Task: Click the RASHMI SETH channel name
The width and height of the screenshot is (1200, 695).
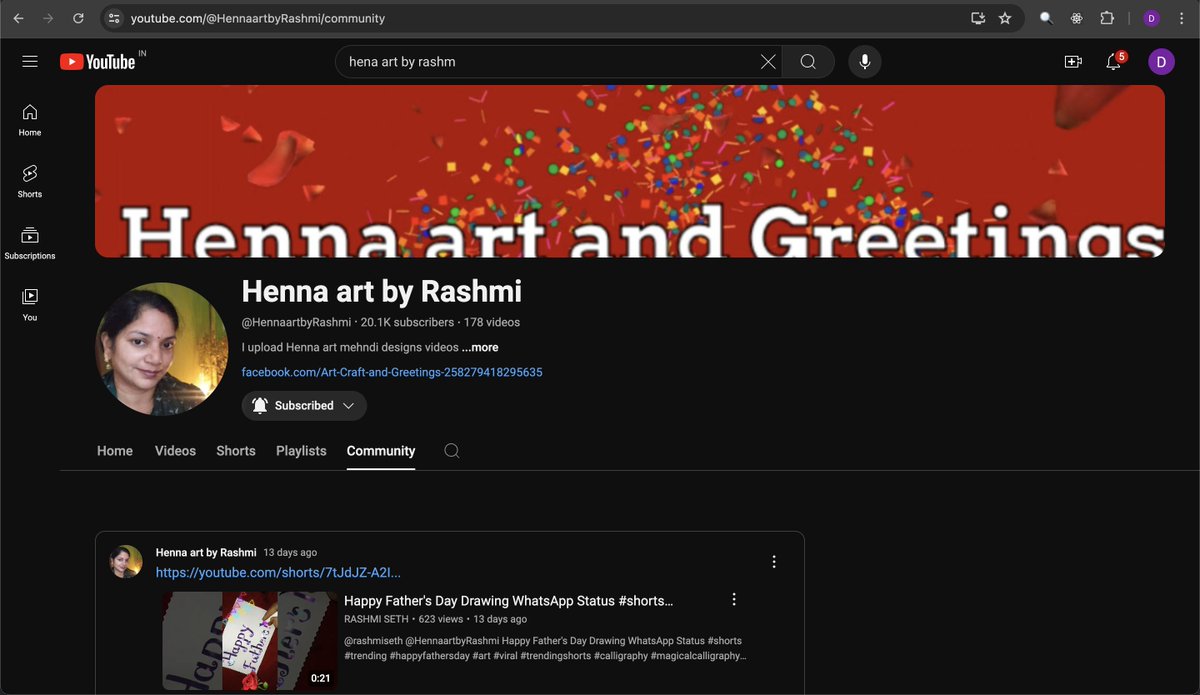Action: click(x=377, y=620)
